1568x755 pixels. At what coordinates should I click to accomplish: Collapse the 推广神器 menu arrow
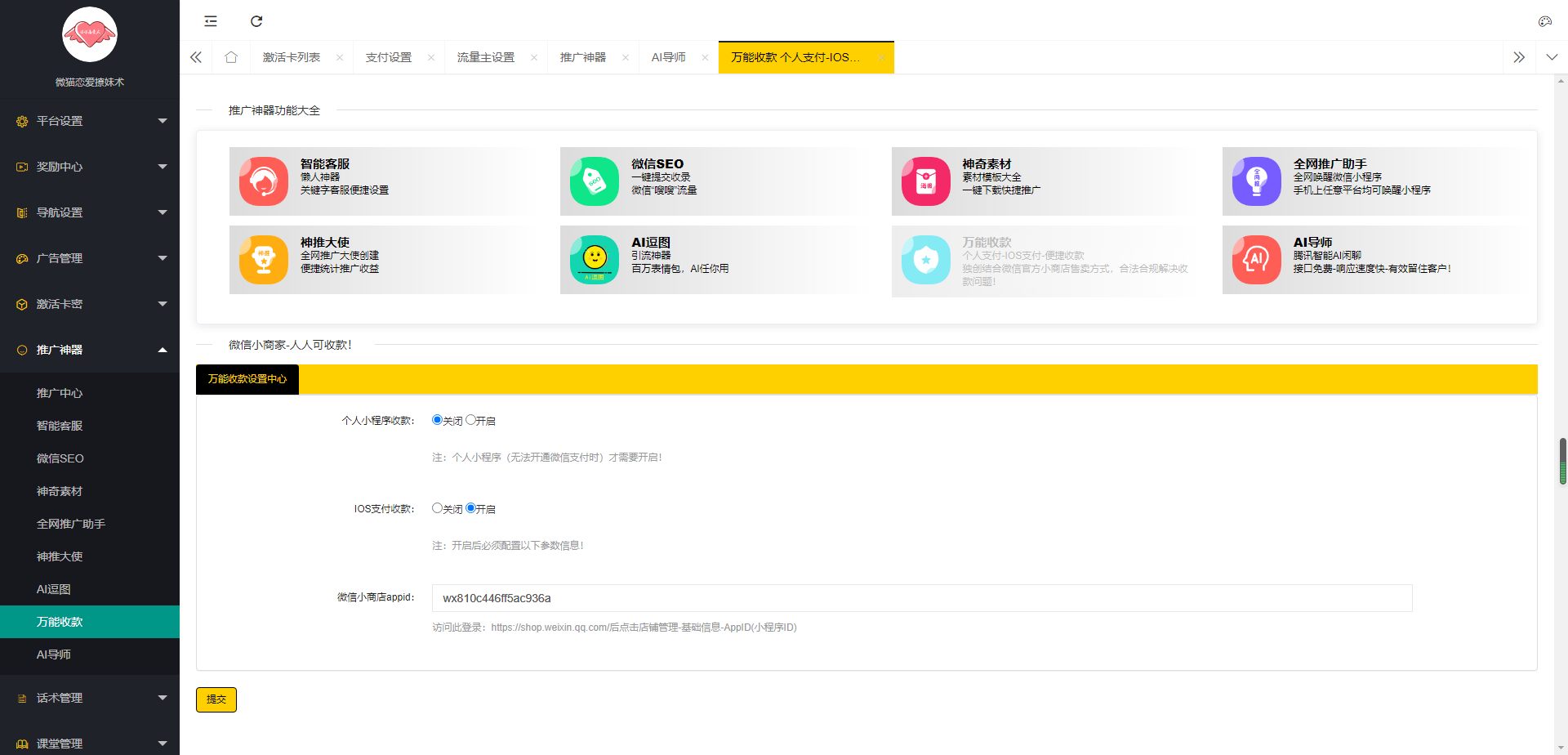[x=163, y=350]
